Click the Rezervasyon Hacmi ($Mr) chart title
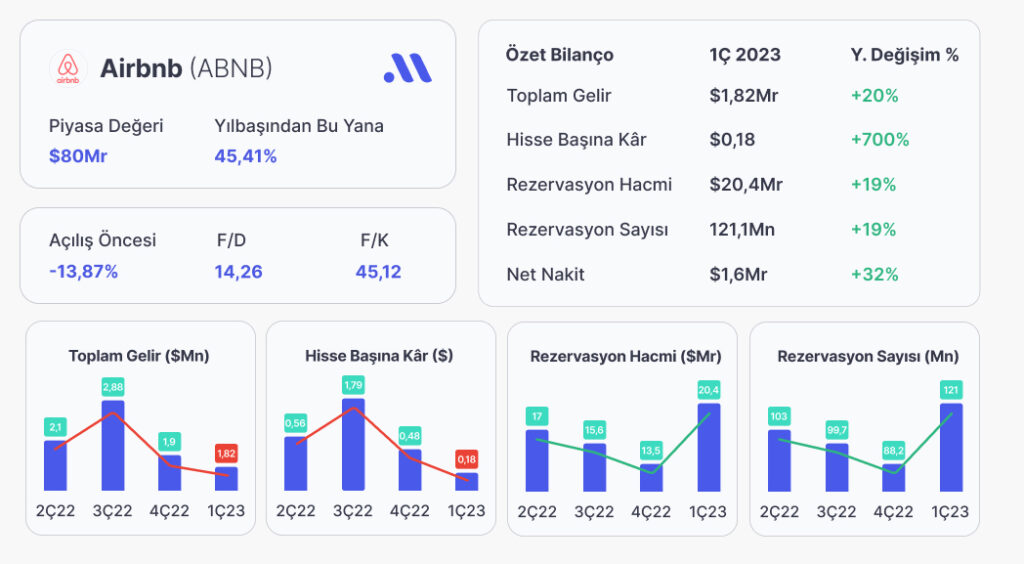The height and width of the screenshot is (564, 1024). tap(626, 356)
